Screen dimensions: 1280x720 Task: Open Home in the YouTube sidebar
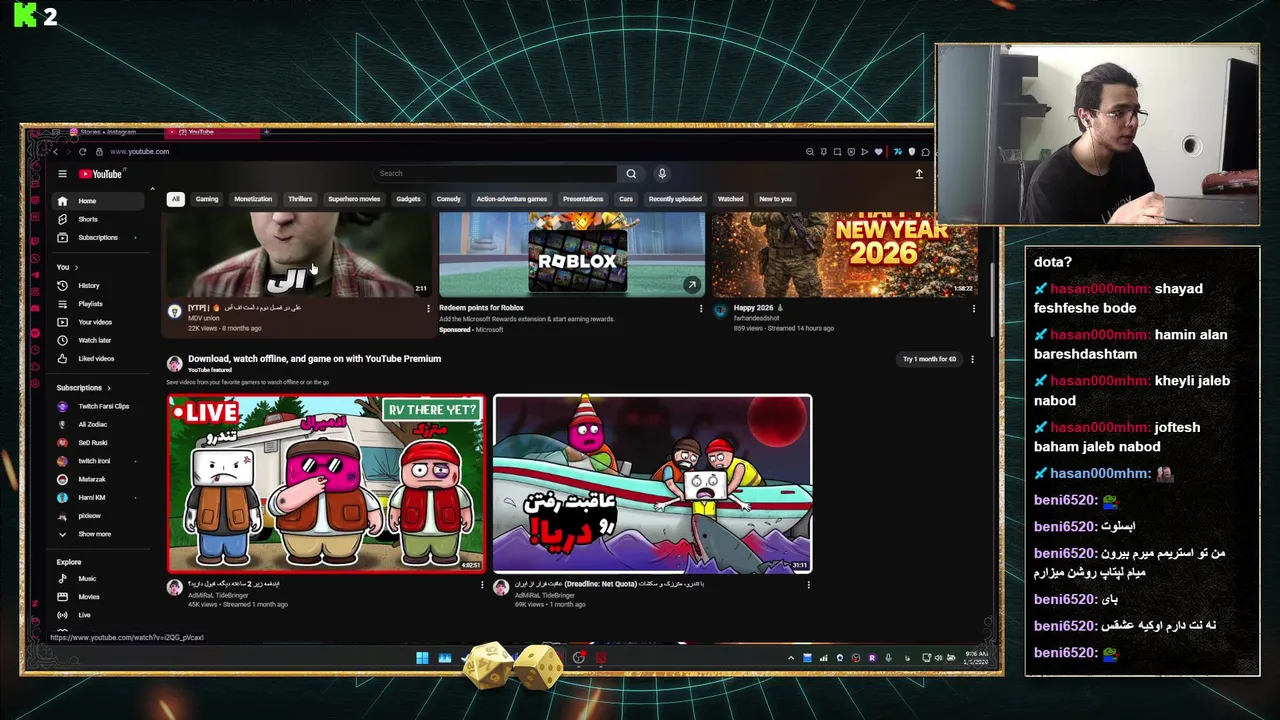pyautogui.click(x=98, y=201)
